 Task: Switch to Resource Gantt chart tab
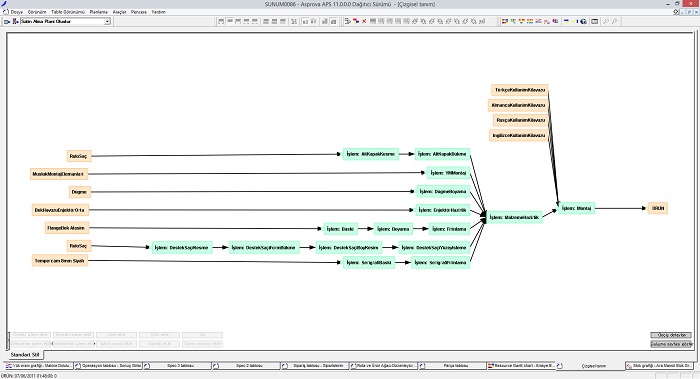coord(521,366)
